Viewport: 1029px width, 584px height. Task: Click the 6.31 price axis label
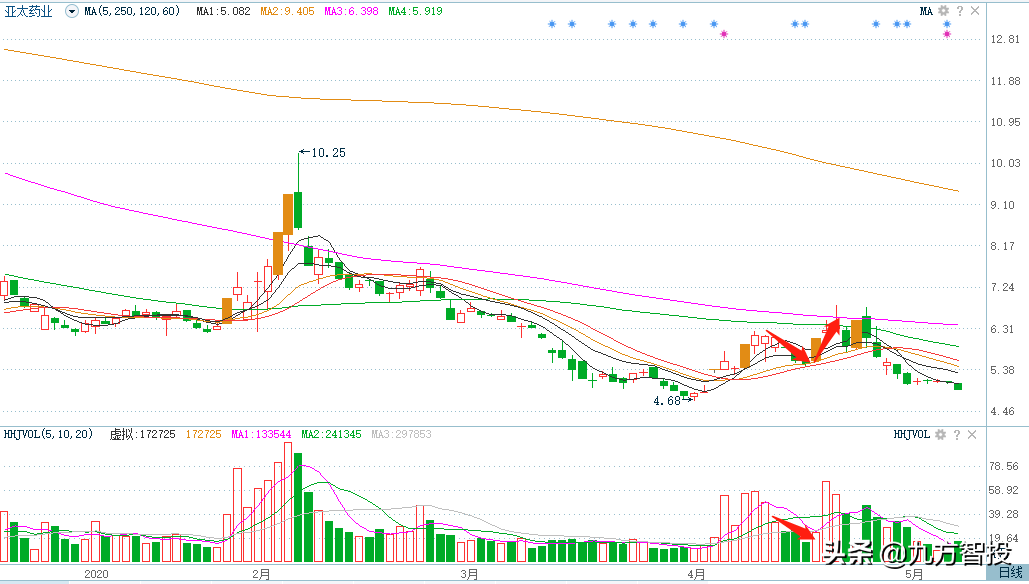click(x=1002, y=329)
